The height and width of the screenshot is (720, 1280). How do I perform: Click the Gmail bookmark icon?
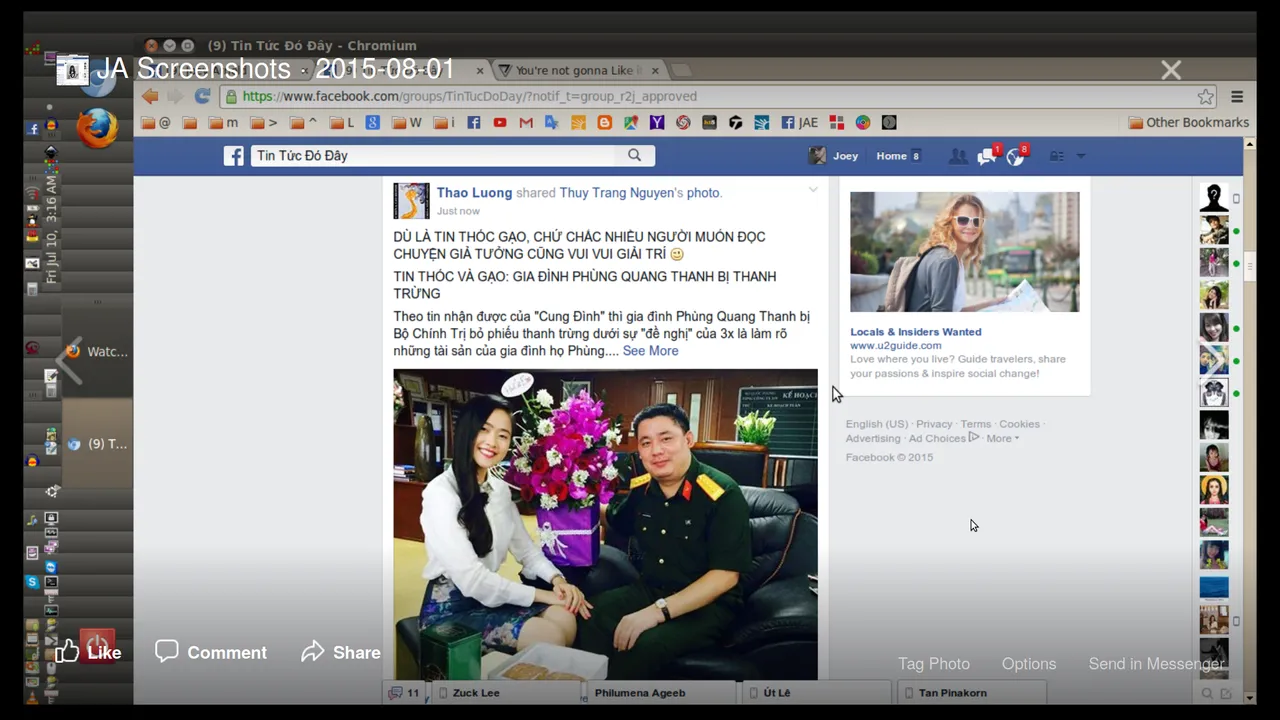click(526, 122)
